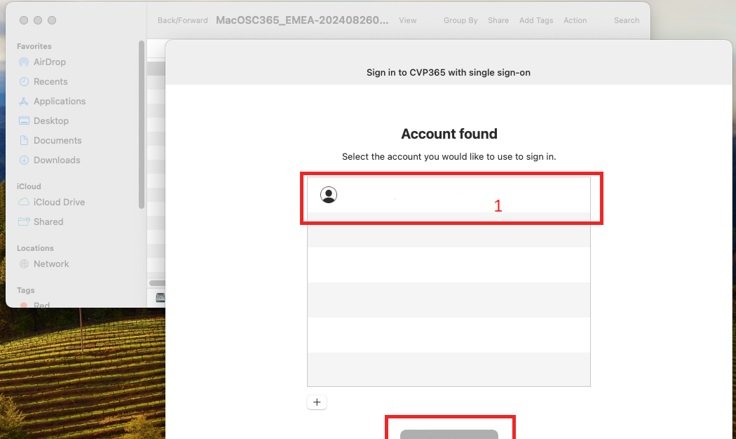Add another account with plus button

[x=317, y=402]
